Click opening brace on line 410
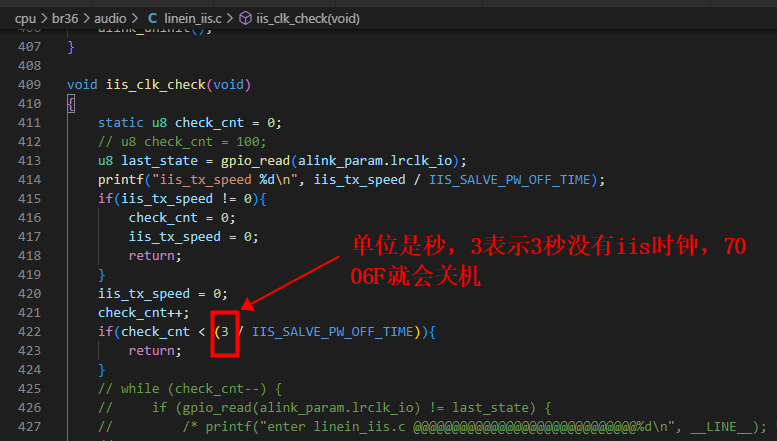 71,104
